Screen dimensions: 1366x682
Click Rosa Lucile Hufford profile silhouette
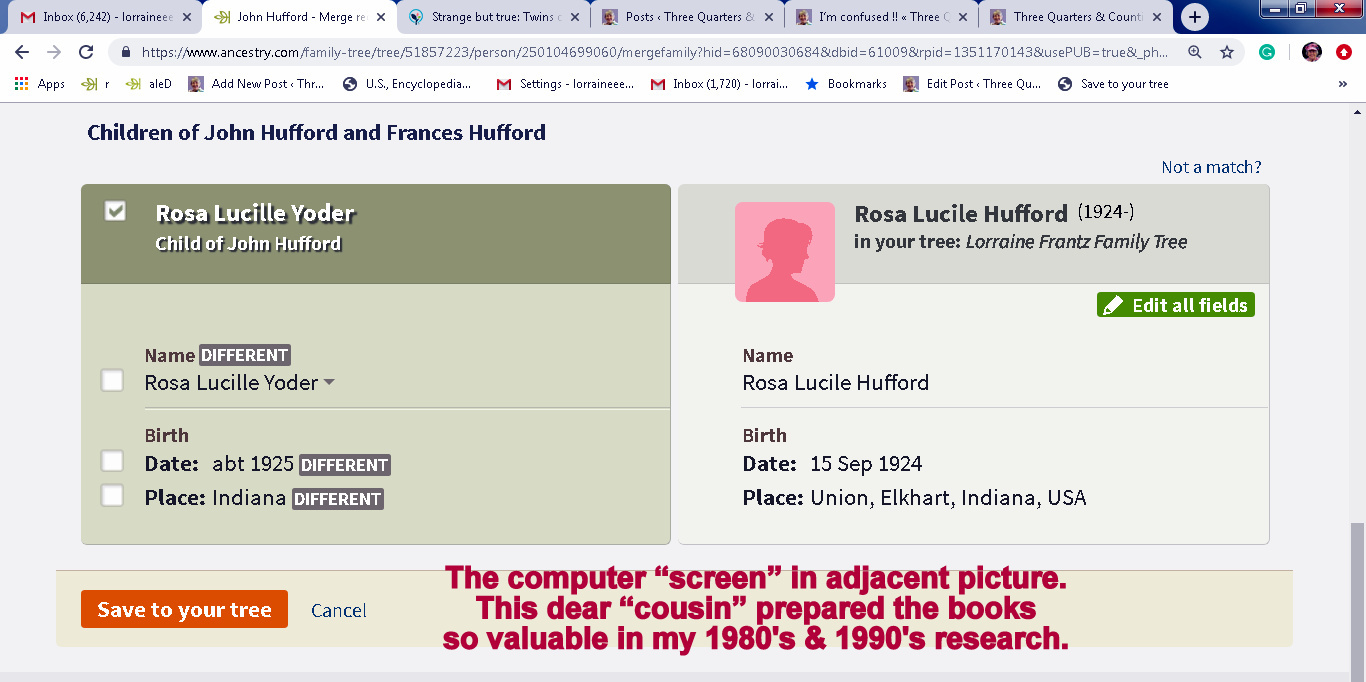click(784, 252)
